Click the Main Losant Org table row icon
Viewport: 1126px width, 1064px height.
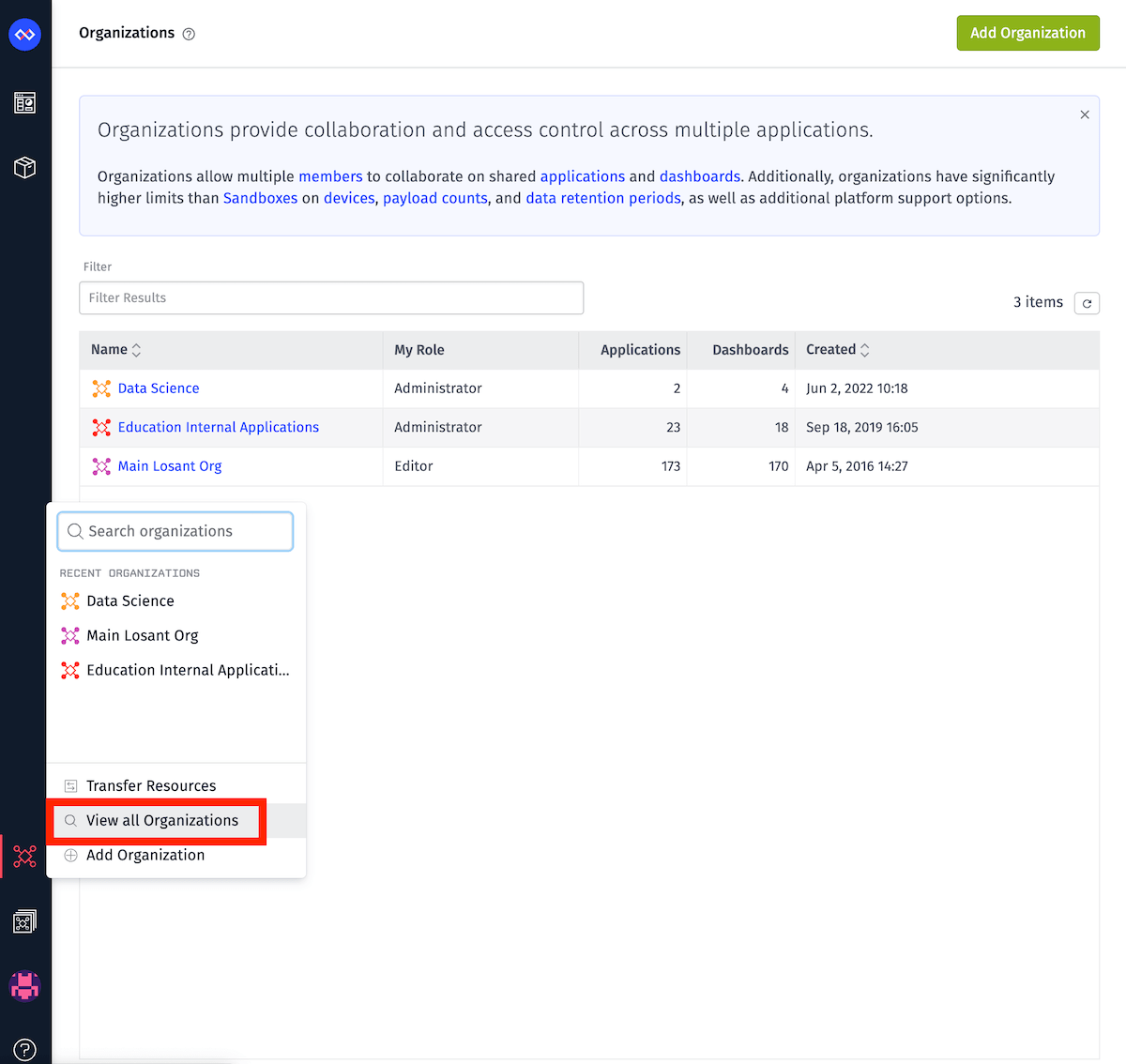click(101, 466)
